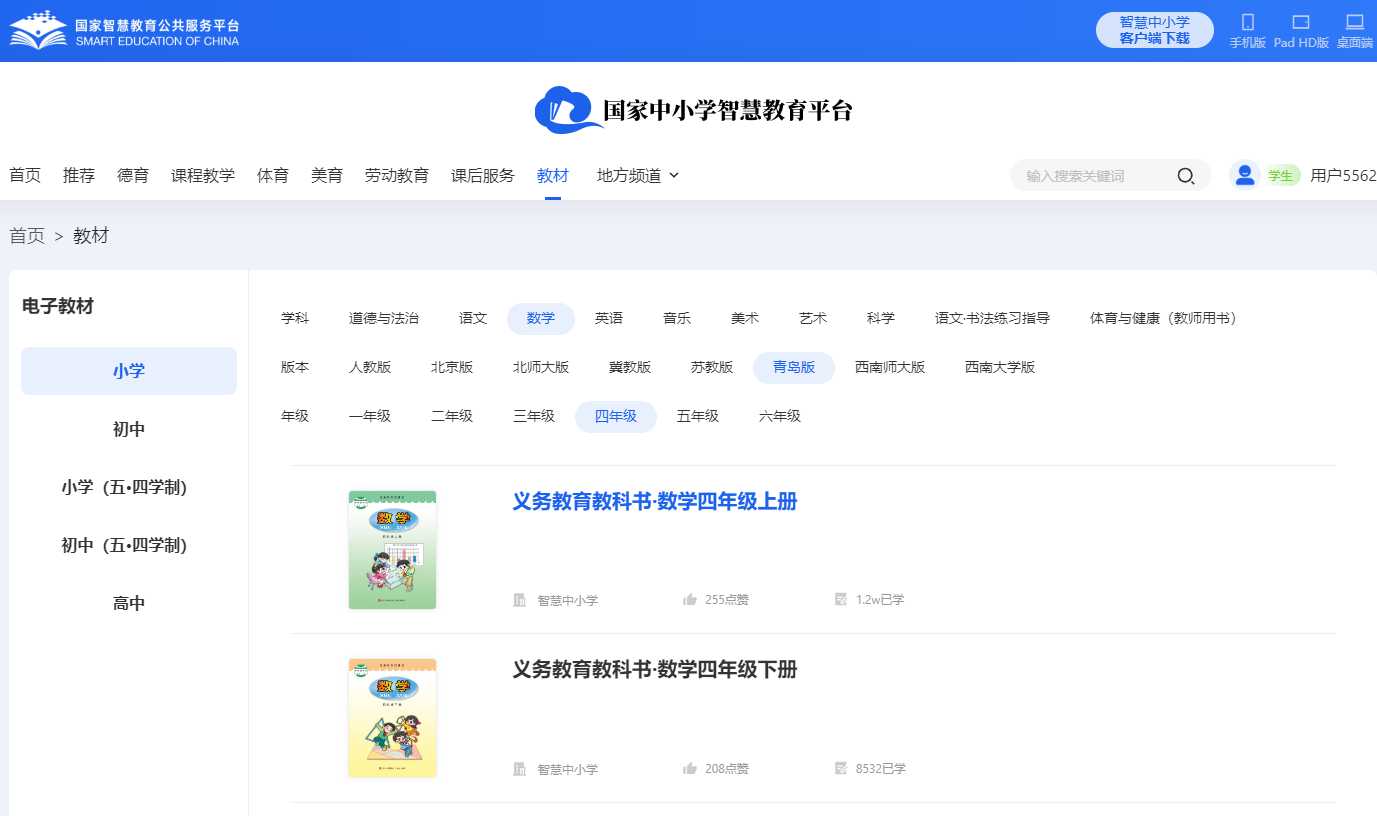
Task: Click the 用户5562 username
Action: tap(1343, 175)
